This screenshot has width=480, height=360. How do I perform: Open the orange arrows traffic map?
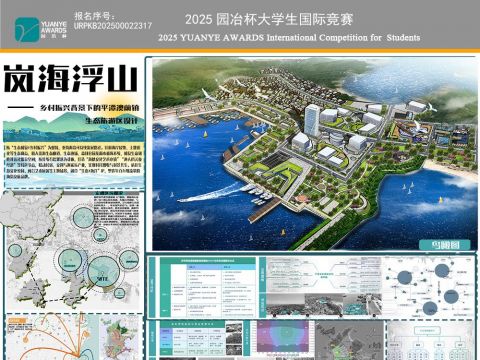pos(53,337)
